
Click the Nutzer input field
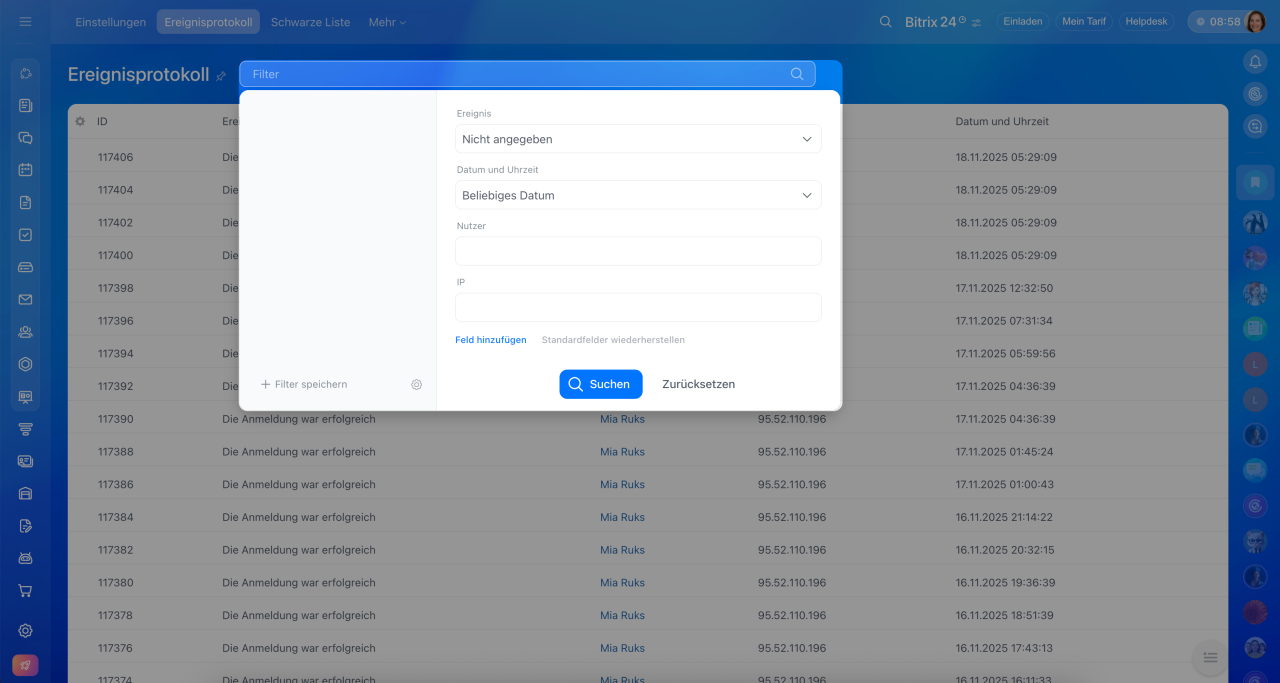click(638, 251)
